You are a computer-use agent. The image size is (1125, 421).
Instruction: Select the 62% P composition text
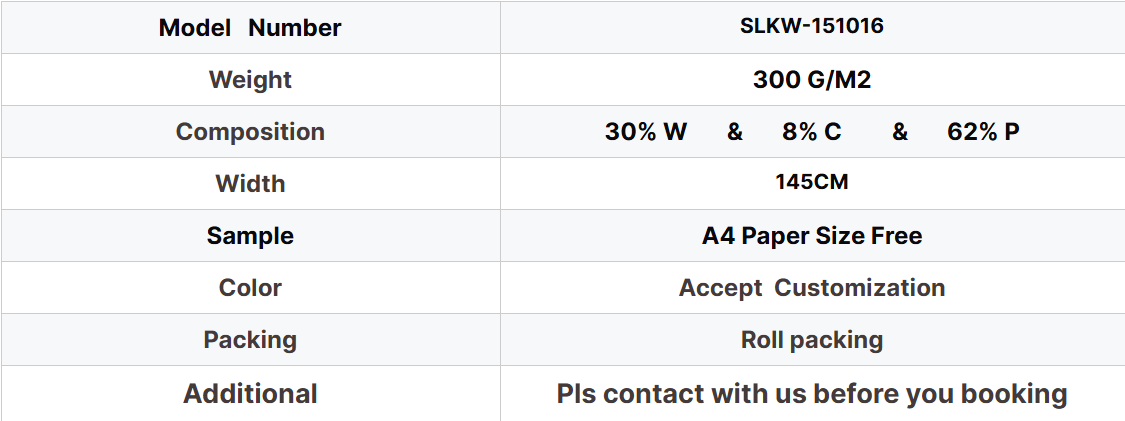pyautogui.click(x=983, y=131)
